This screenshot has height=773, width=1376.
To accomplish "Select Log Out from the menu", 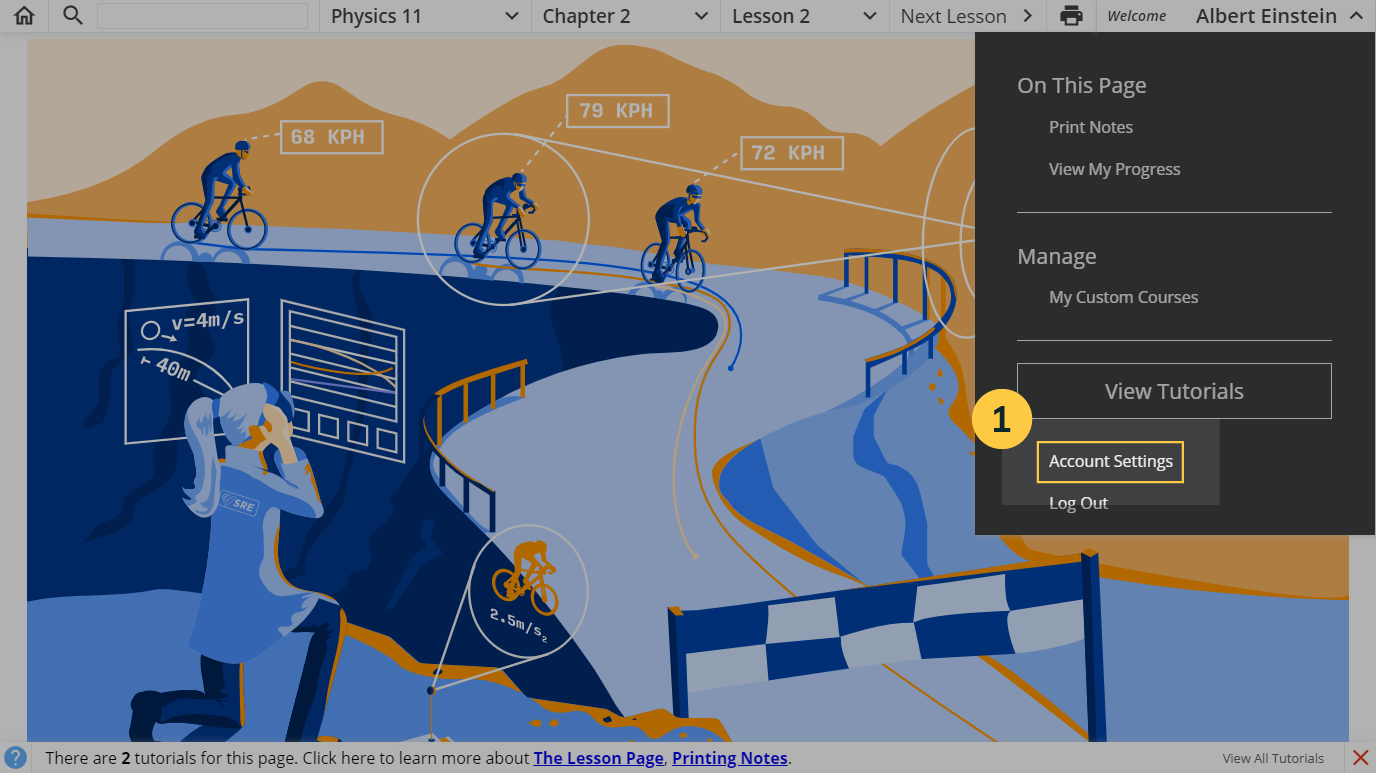I will pos(1078,503).
